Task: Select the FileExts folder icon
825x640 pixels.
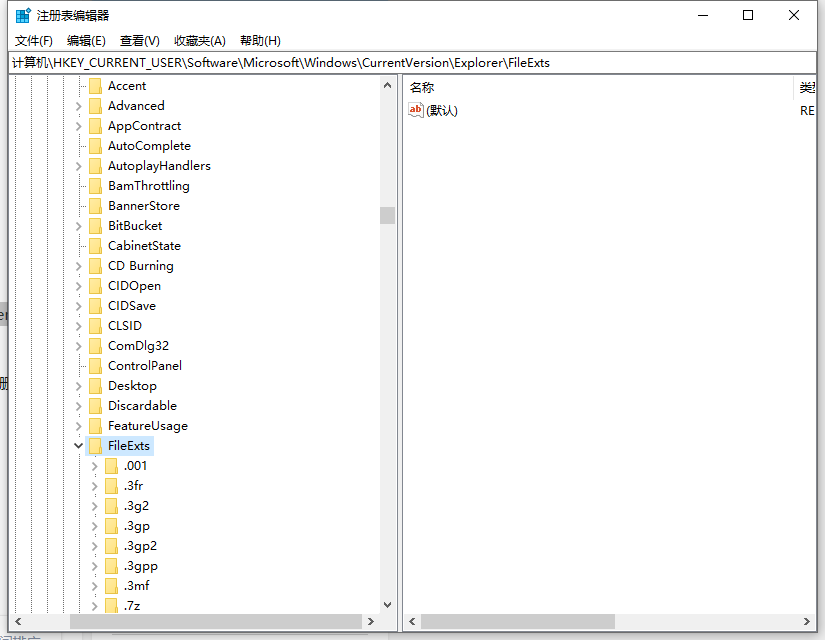Action: tap(95, 445)
